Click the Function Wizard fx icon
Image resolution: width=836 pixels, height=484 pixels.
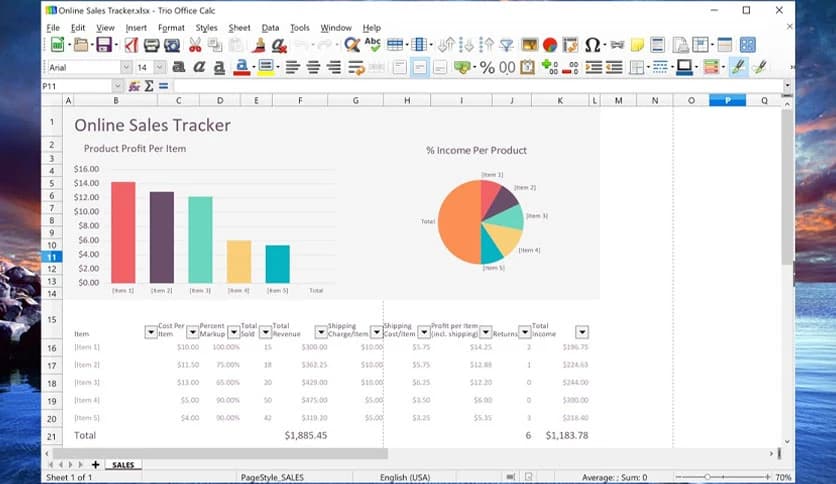(134, 86)
